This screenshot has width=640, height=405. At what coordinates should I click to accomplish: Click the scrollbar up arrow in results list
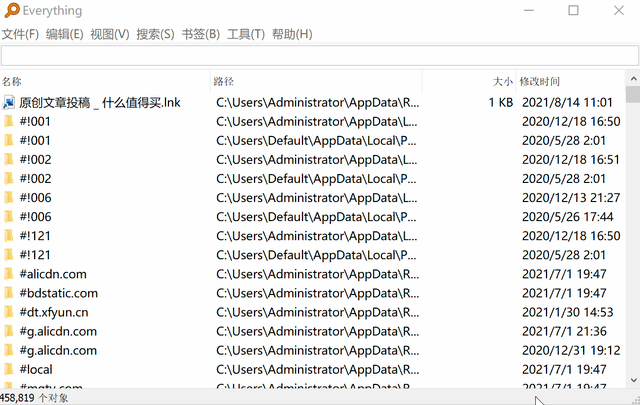point(633,78)
